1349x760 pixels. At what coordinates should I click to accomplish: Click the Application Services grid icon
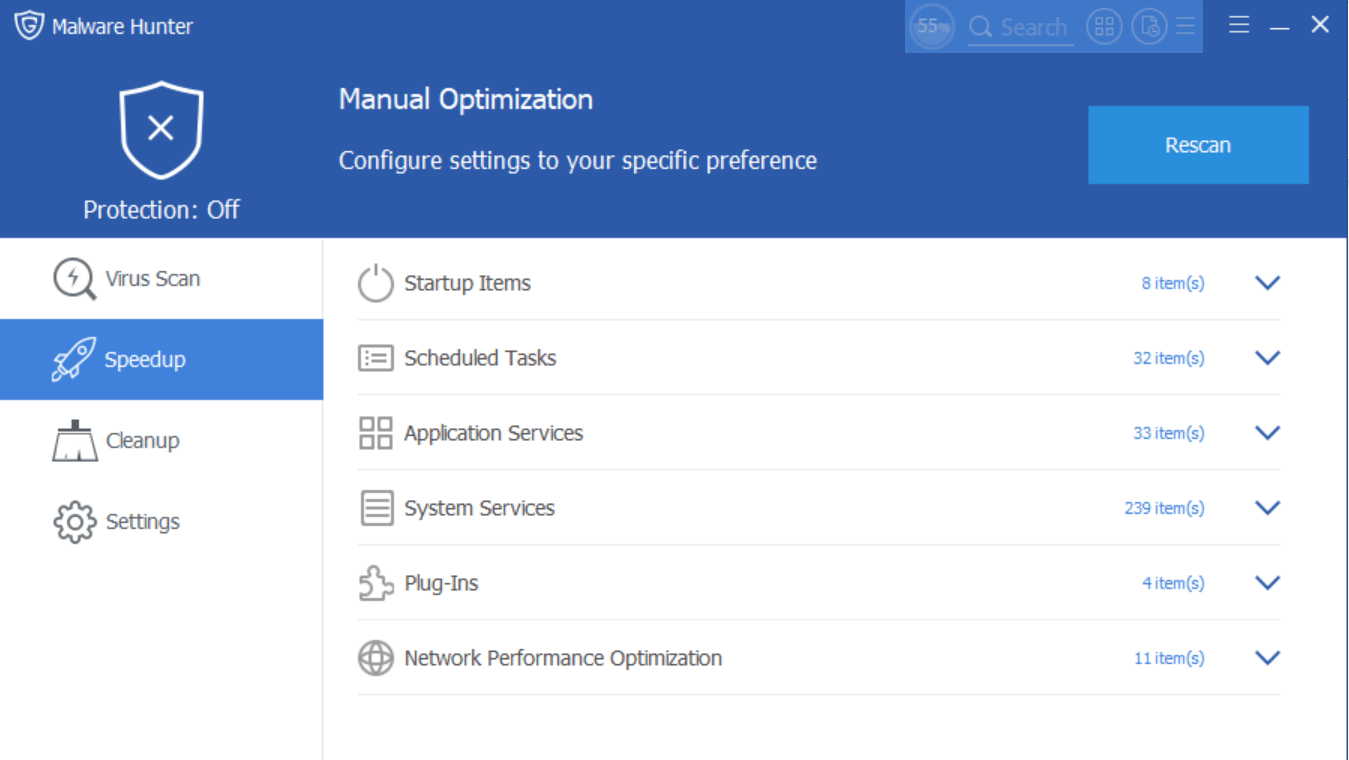tap(375, 433)
